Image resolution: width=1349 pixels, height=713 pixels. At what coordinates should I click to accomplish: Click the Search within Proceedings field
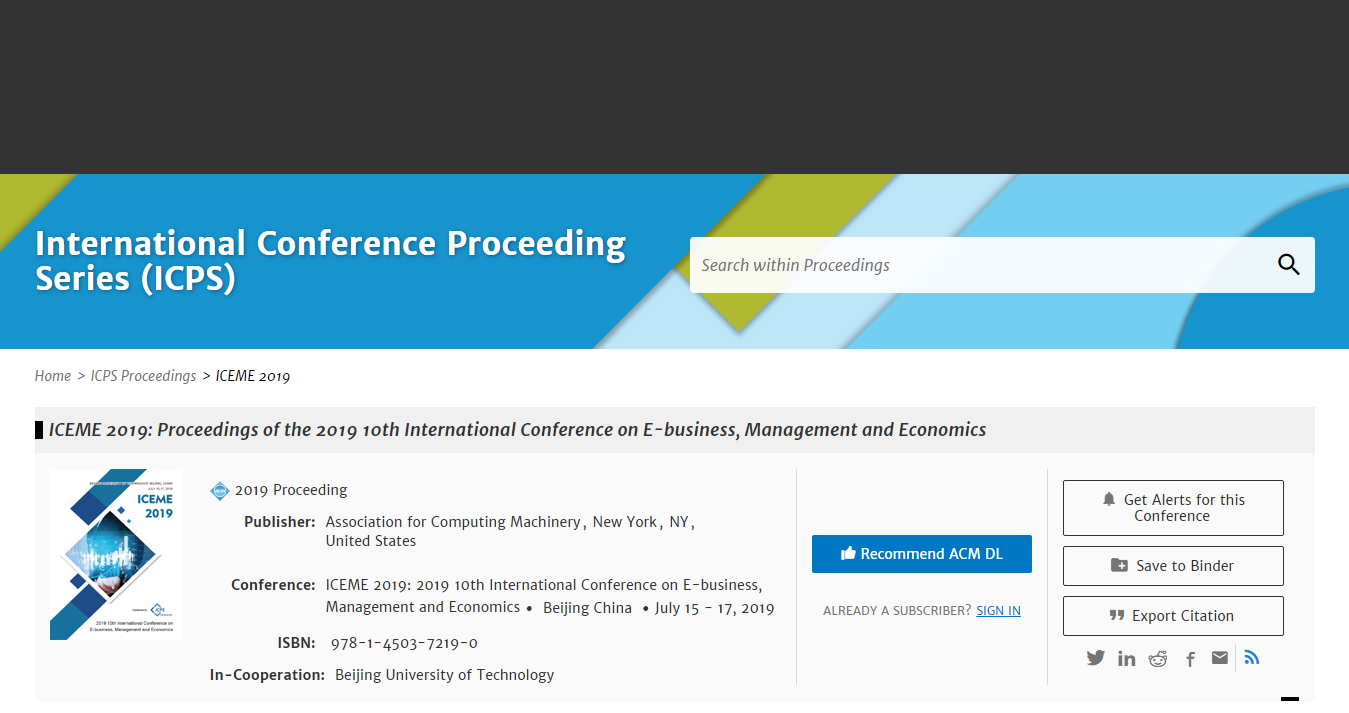[x=980, y=265]
